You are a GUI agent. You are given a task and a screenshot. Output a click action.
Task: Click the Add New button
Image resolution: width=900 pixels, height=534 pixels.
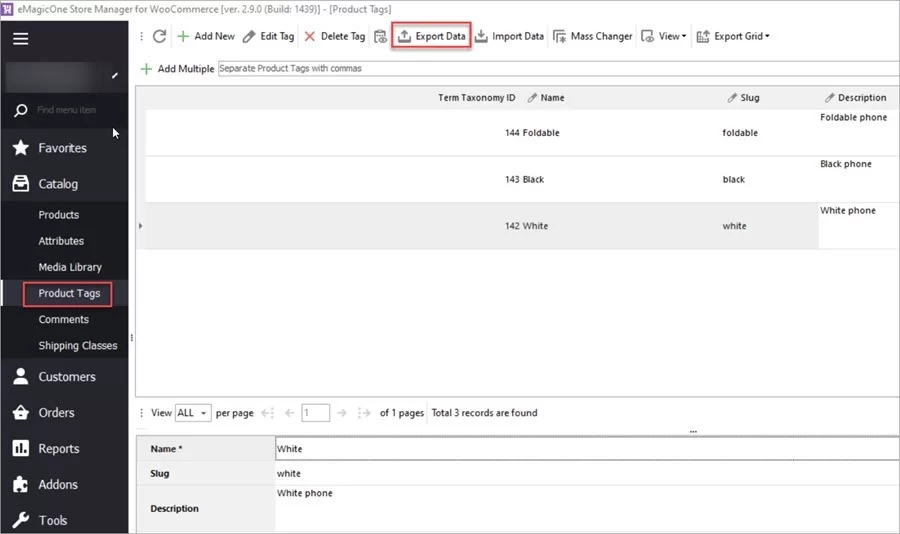tap(206, 36)
